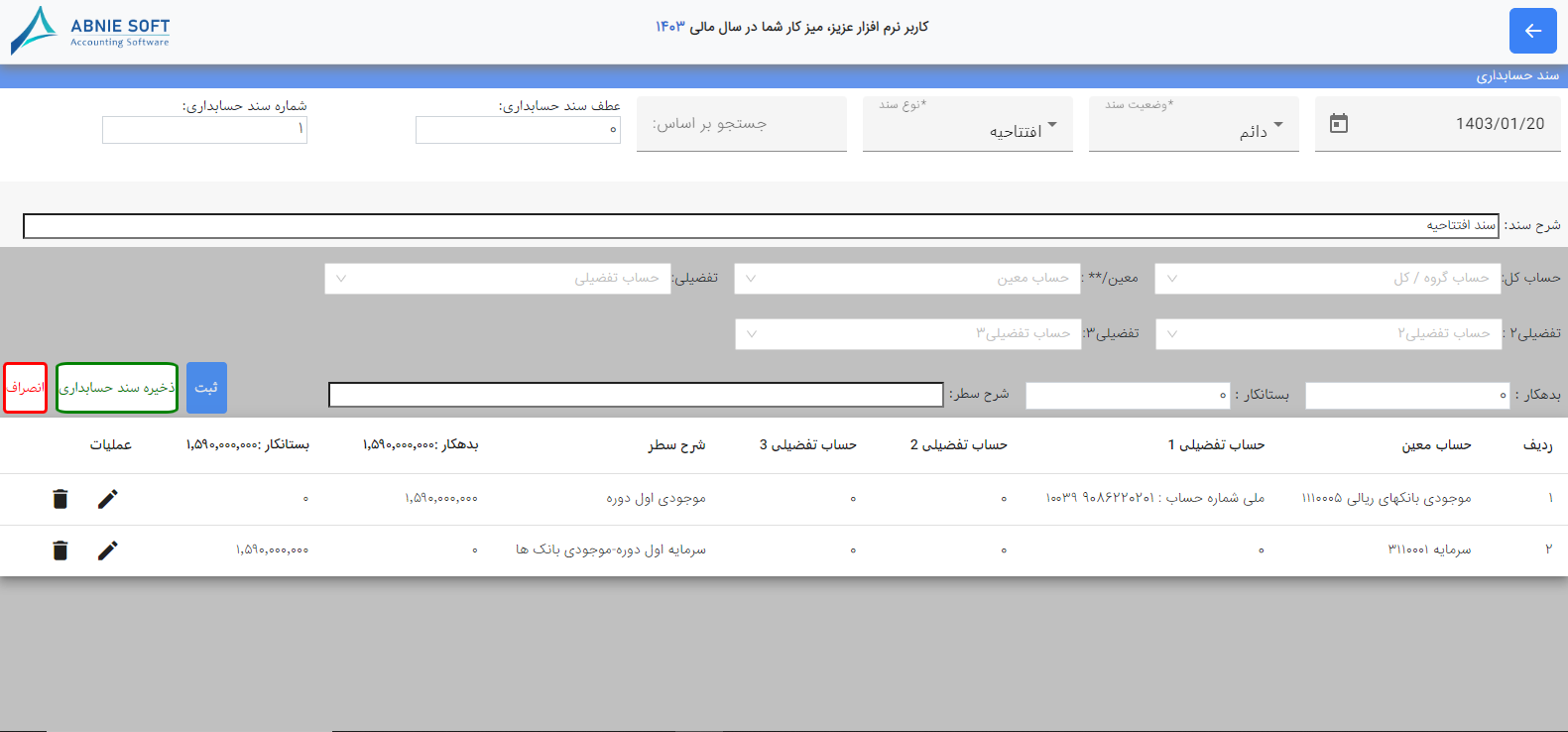1568x732 pixels.
Task: Focus the شرح سطر description field
Action: [x=636, y=395]
